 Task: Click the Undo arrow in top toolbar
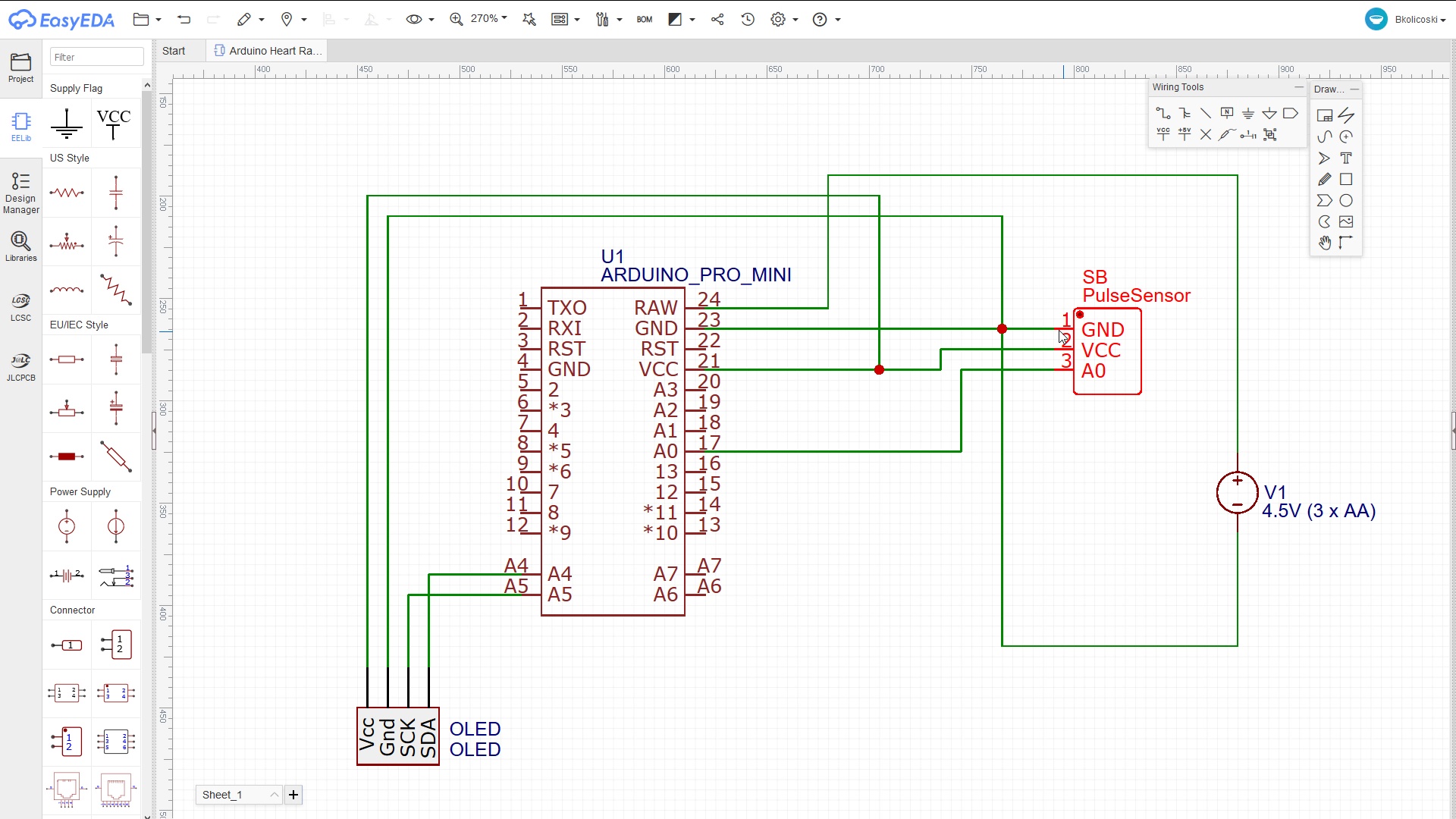point(184,19)
